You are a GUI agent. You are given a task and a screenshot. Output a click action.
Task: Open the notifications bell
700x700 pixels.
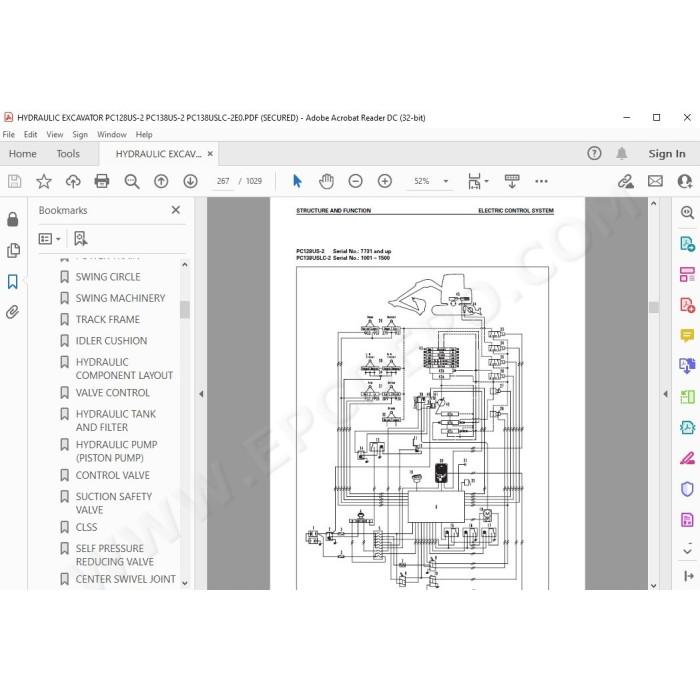pos(621,154)
